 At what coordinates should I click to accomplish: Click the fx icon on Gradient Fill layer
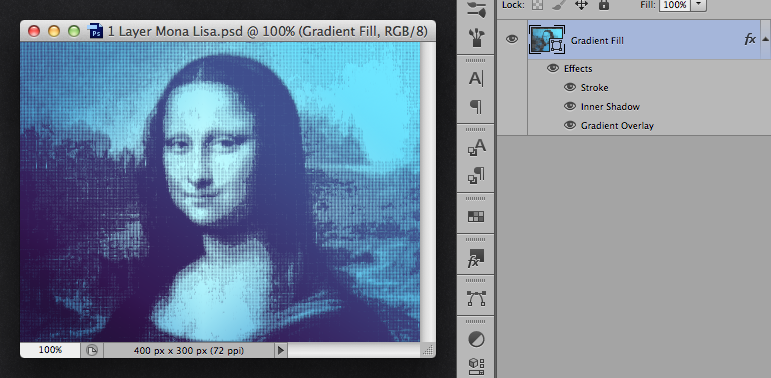[x=749, y=40]
